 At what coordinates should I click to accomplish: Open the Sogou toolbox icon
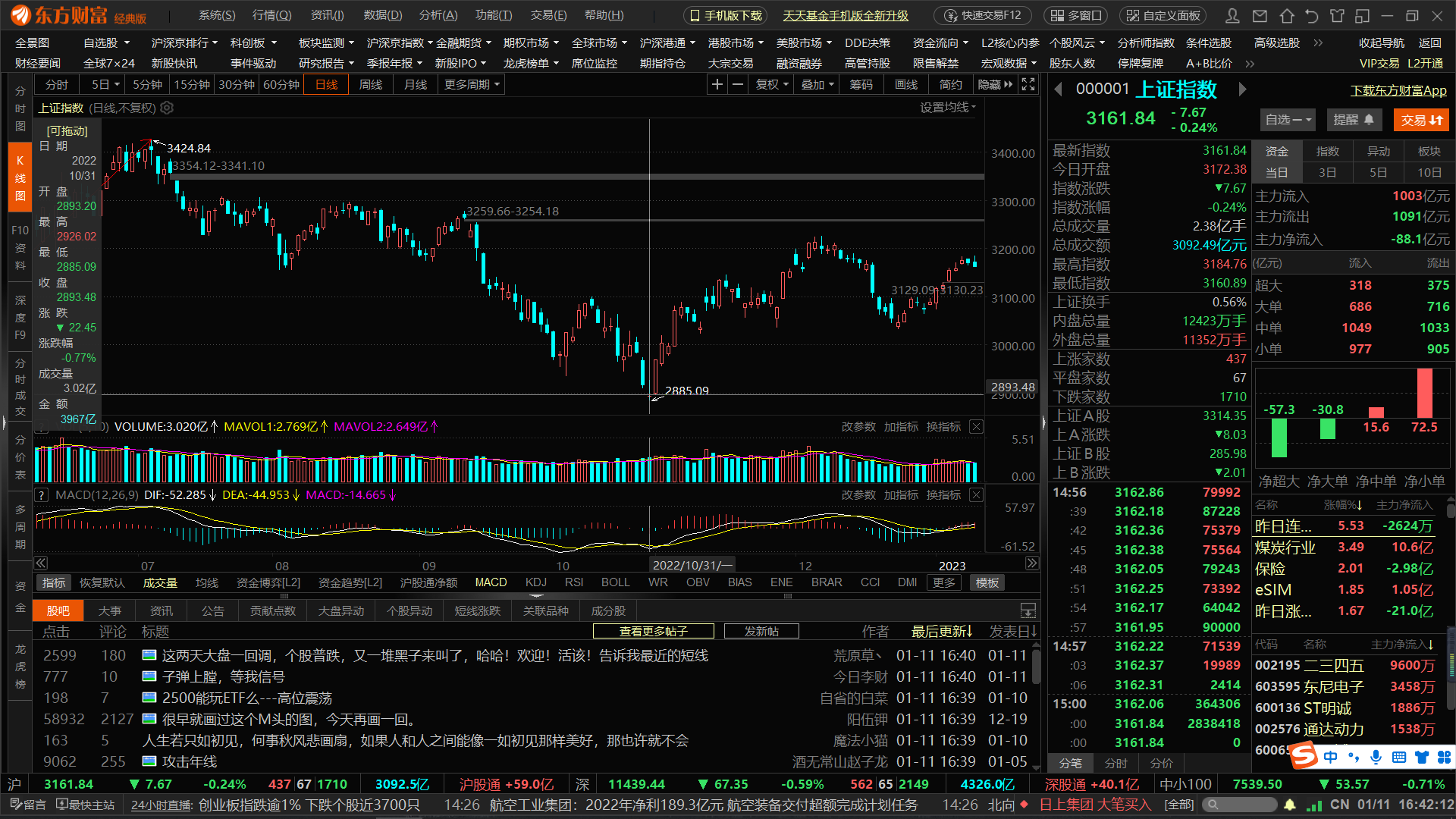click(1444, 757)
